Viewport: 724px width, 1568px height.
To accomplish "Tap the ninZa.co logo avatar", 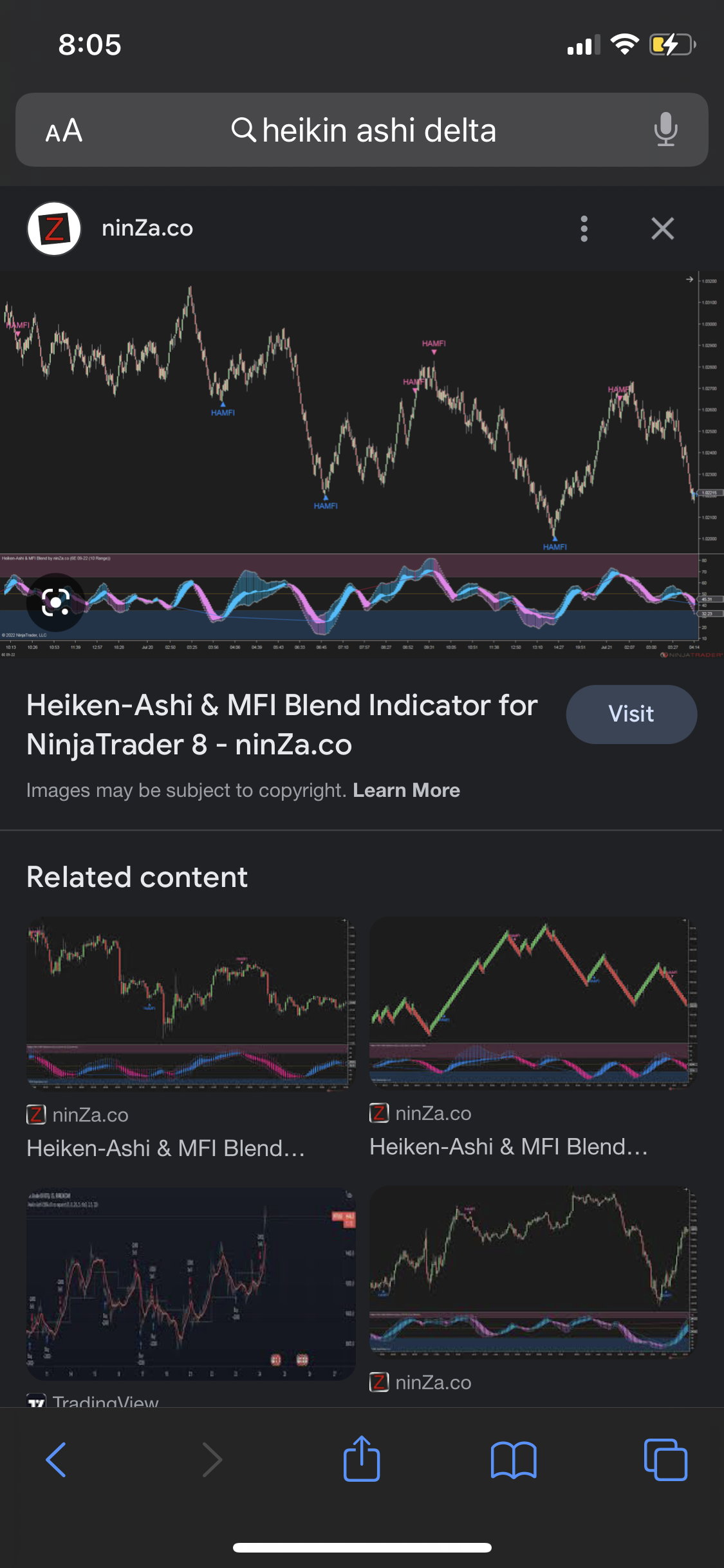I will [54, 229].
